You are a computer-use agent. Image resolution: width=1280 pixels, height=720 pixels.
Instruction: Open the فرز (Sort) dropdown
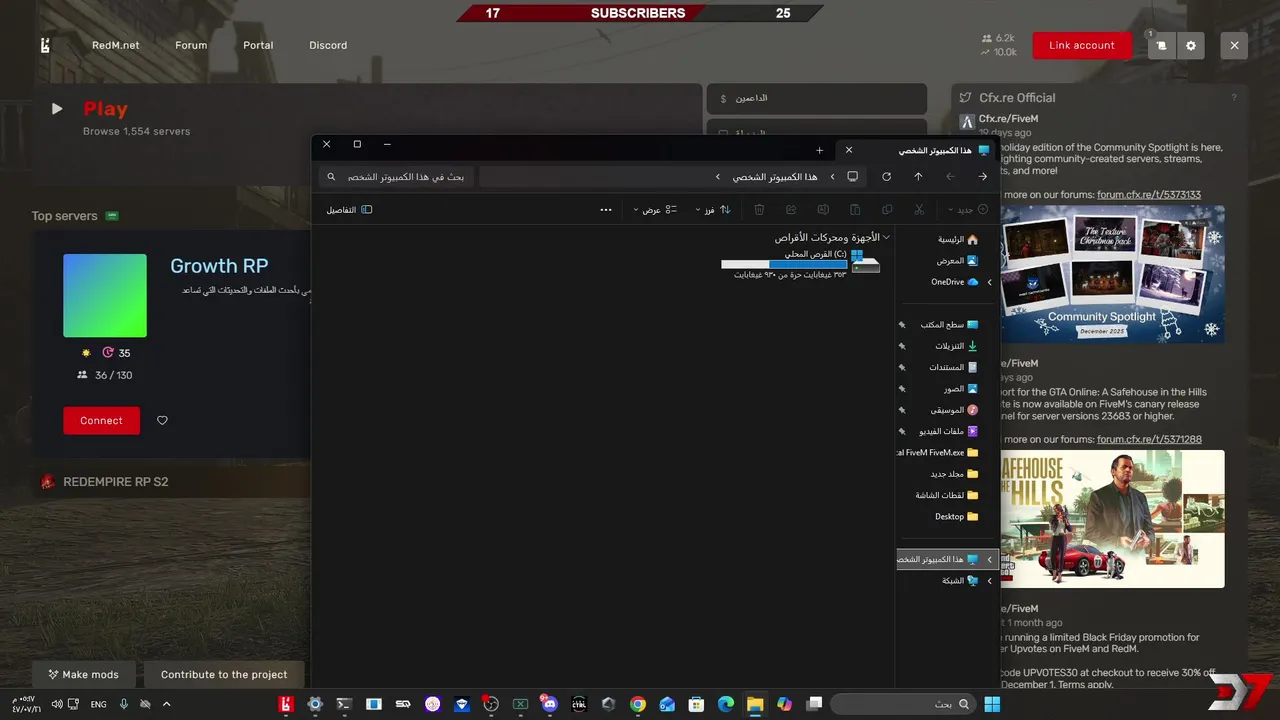click(715, 209)
